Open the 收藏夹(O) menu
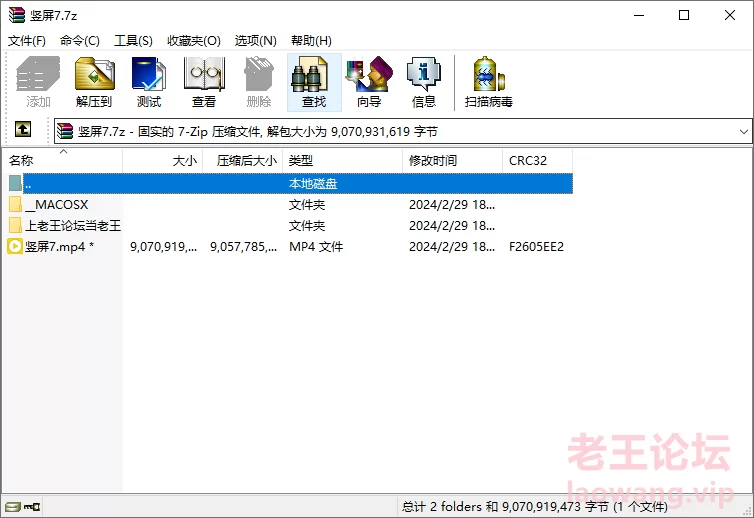The image size is (754, 518). tap(194, 41)
